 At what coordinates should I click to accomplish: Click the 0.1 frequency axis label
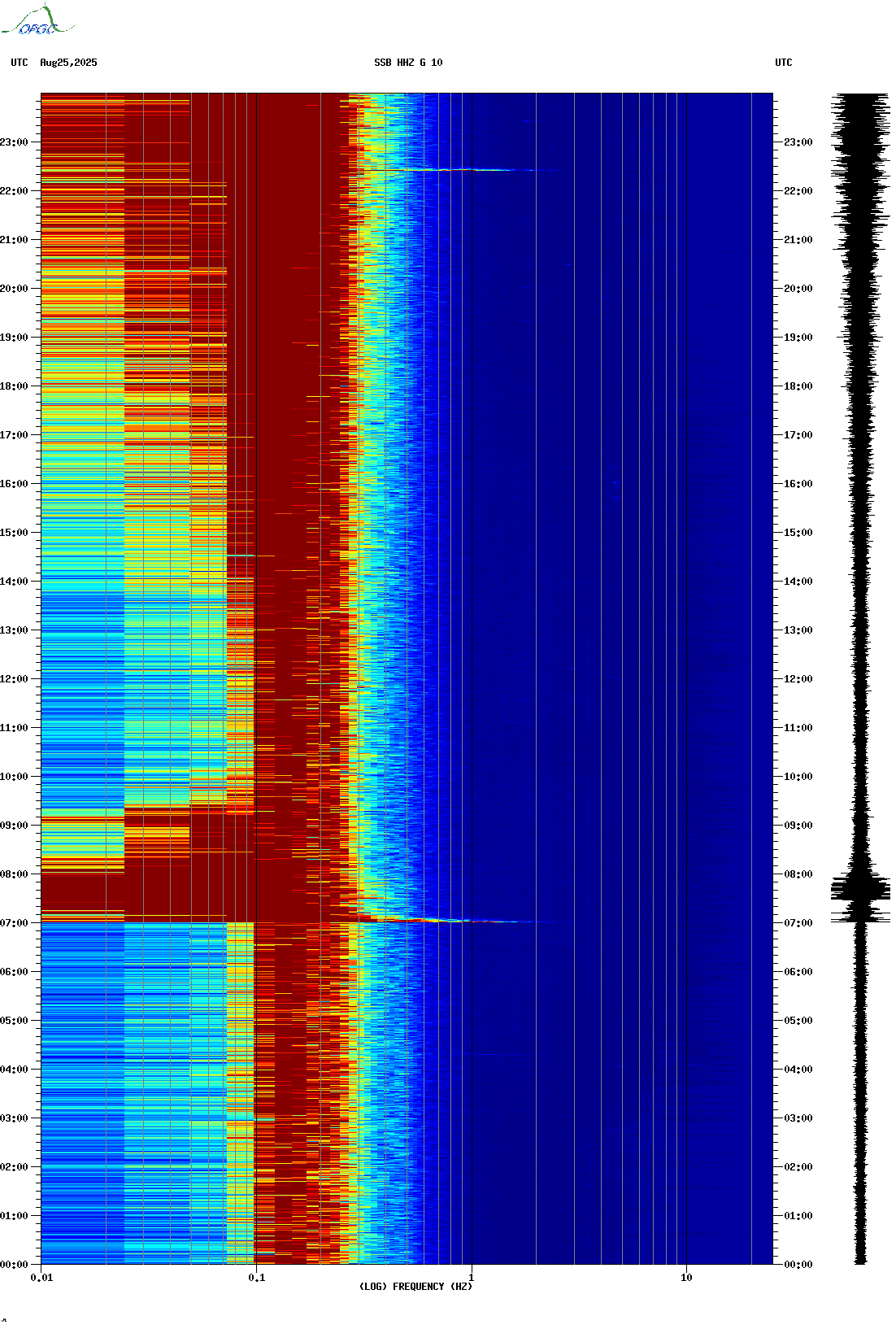click(x=256, y=1278)
